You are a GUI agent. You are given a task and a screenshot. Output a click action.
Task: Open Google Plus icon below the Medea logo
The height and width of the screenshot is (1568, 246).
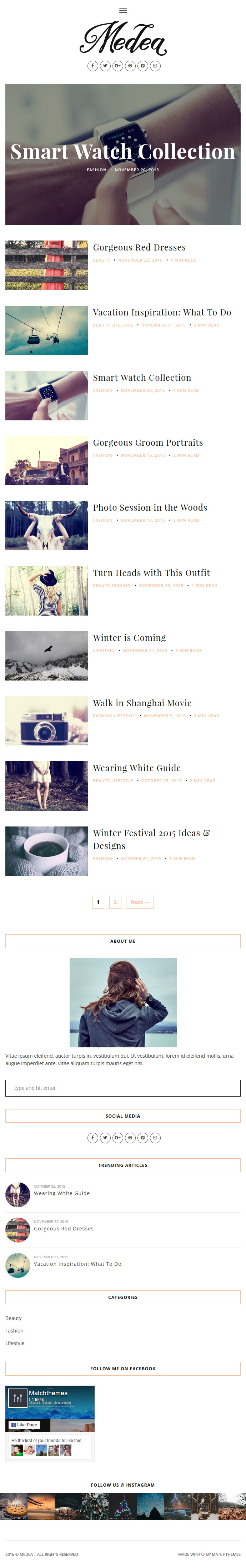pos(117,66)
